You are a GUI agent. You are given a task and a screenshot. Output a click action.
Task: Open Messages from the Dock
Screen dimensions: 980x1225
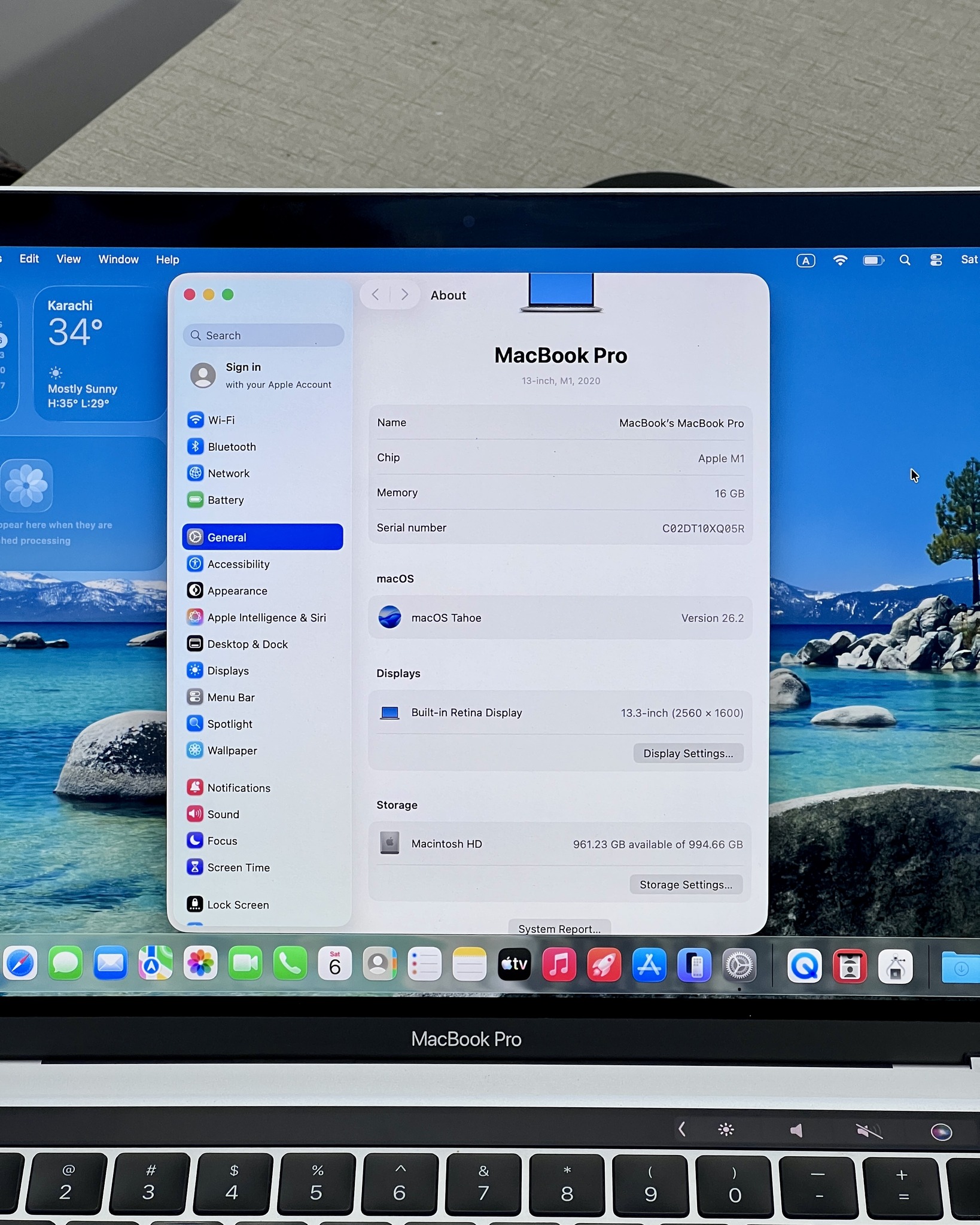click(x=65, y=964)
